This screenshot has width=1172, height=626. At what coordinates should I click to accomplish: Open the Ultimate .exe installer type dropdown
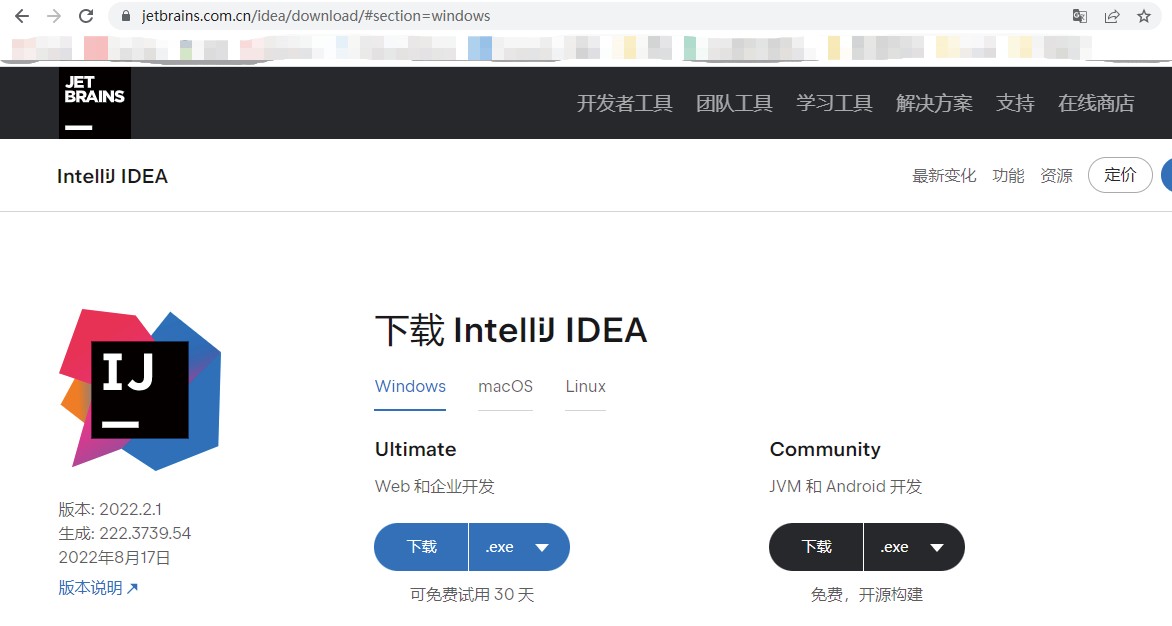coord(519,547)
